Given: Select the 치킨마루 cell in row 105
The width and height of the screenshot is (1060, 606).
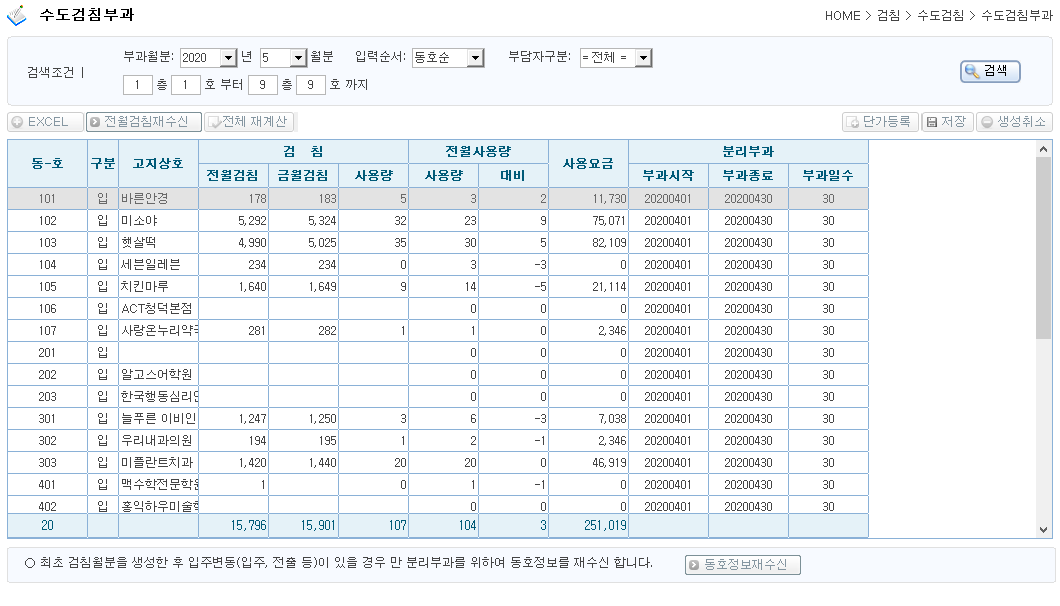Looking at the screenshot, I should point(158,287).
